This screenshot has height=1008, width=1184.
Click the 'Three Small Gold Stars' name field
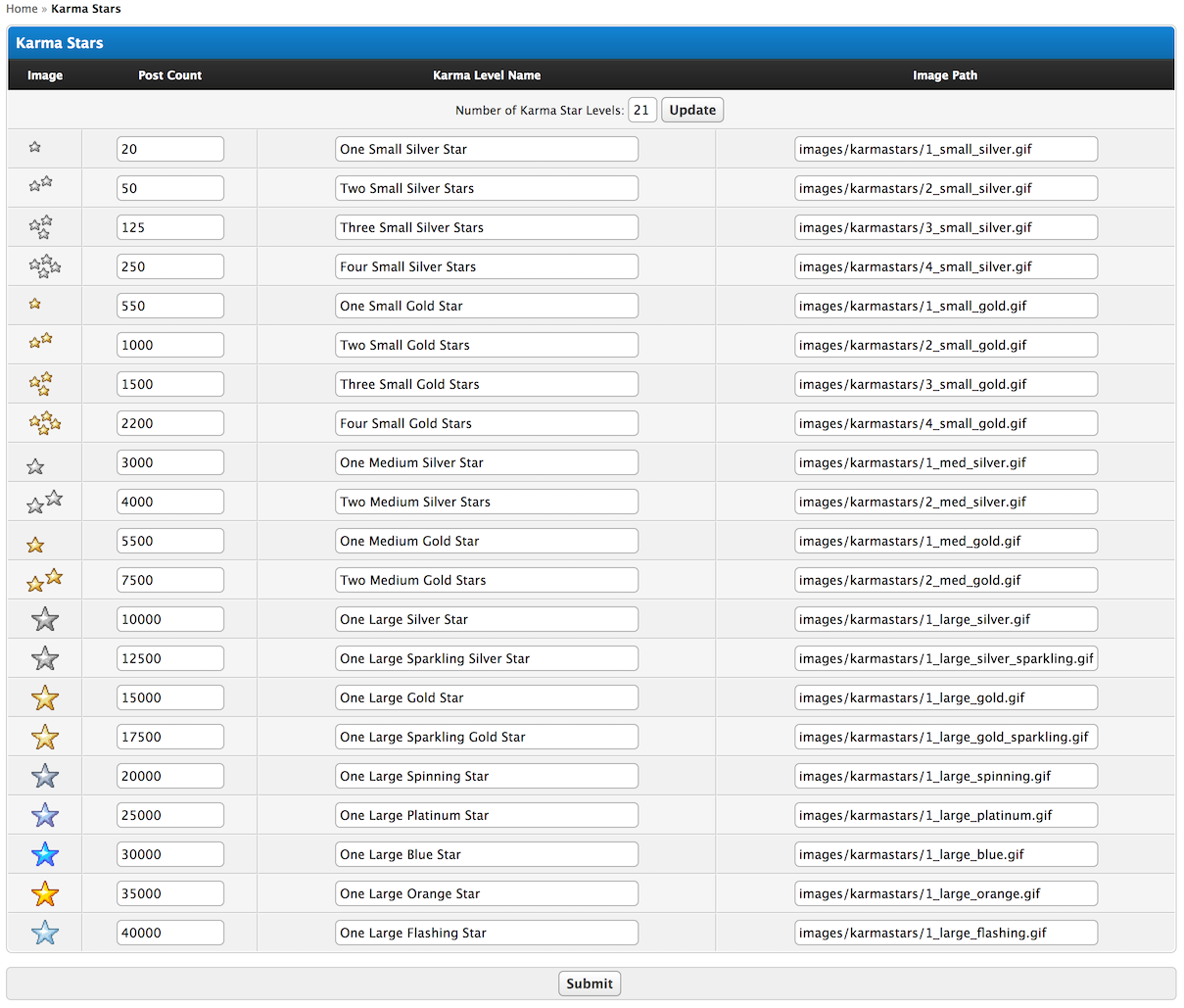(x=486, y=384)
